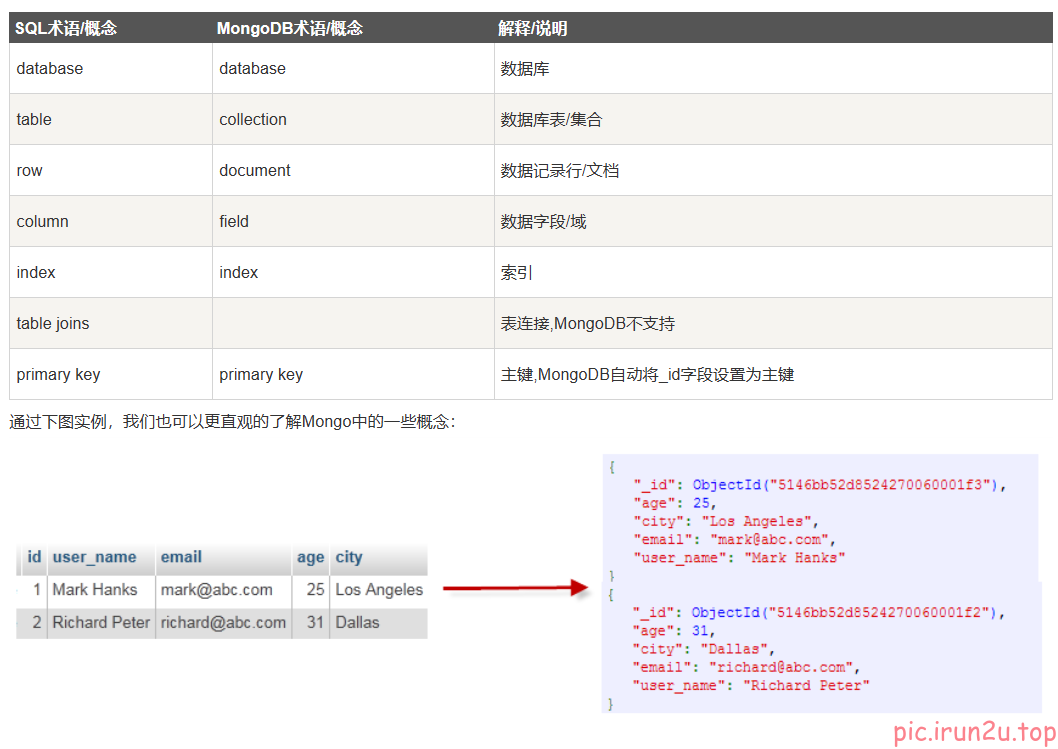Image resolution: width=1058 pixels, height=749 pixels.
Task: Select the "richard@abc.com" cell in the SQL table
Action: click(x=223, y=622)
